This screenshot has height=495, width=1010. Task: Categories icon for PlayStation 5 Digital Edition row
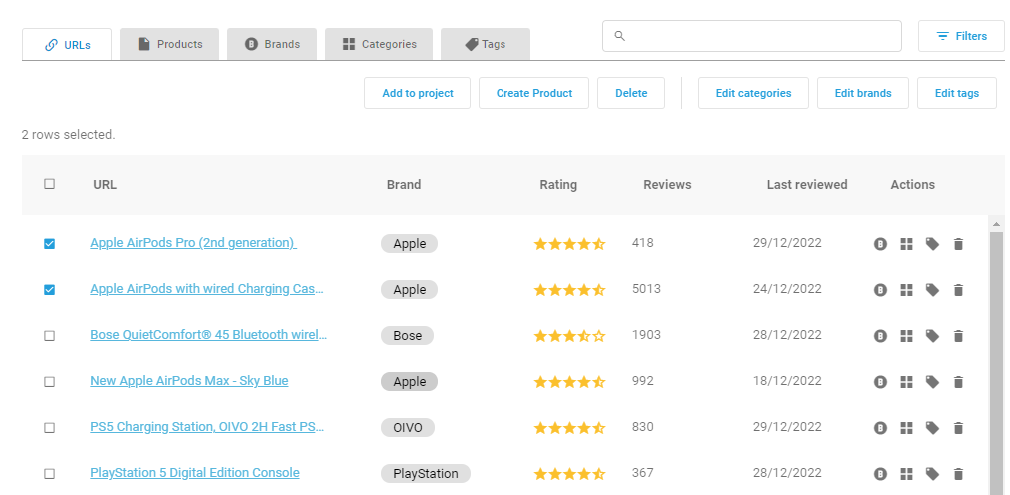tap(906, 474)
